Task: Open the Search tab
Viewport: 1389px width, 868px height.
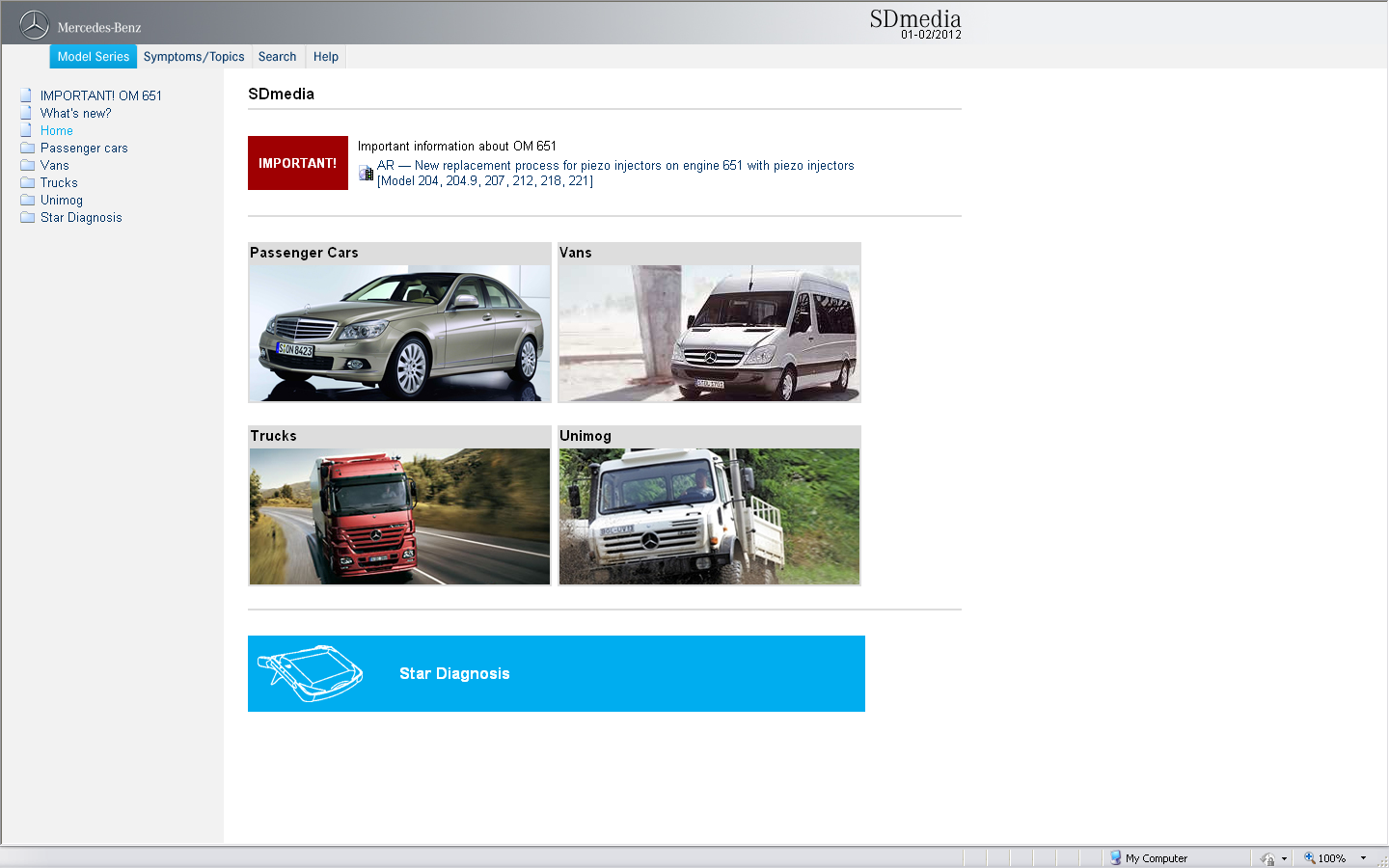Action: point(278,57)
